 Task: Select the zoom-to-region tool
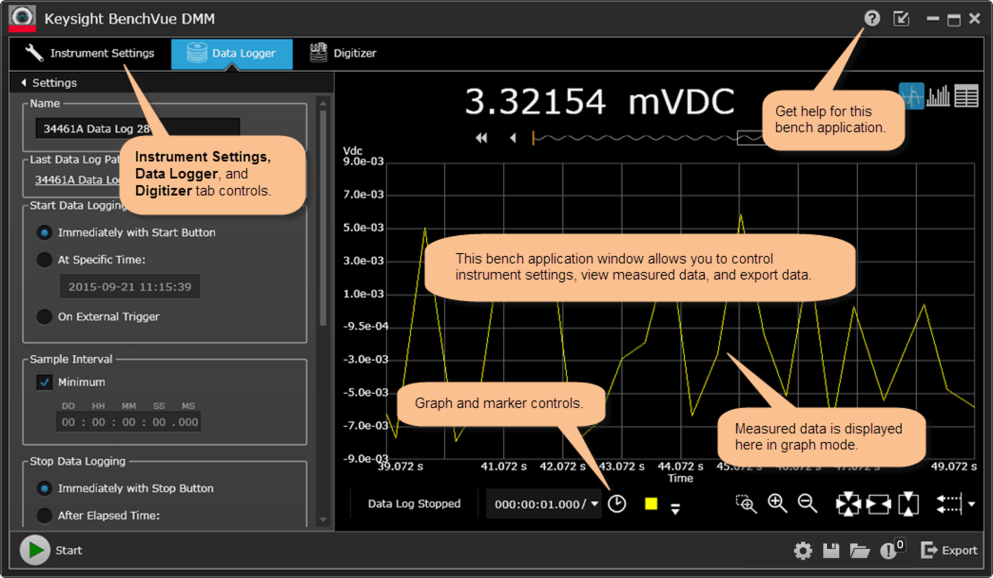pos(746,504)
